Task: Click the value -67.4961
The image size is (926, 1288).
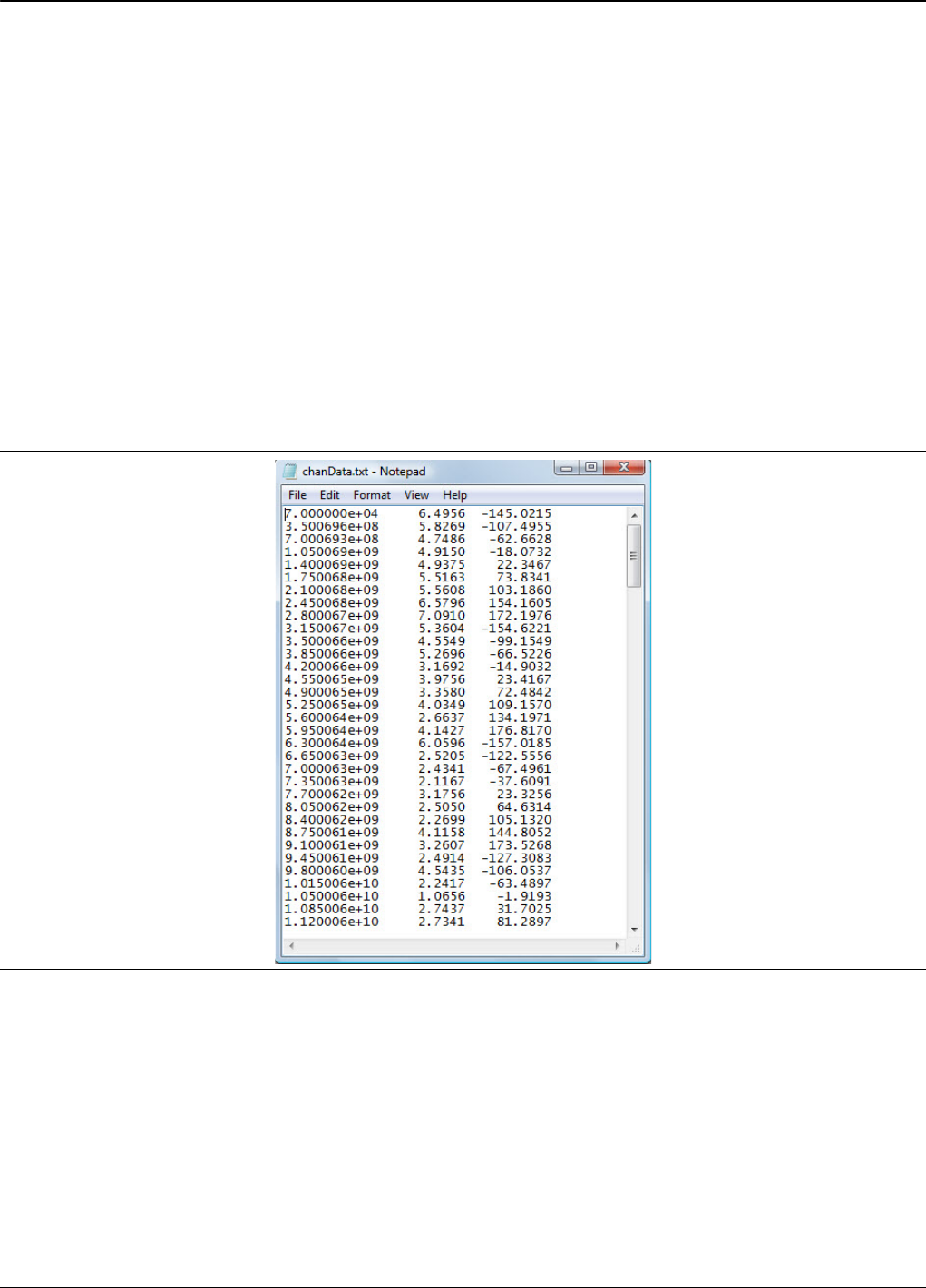Action: click(x=521, y=767)
